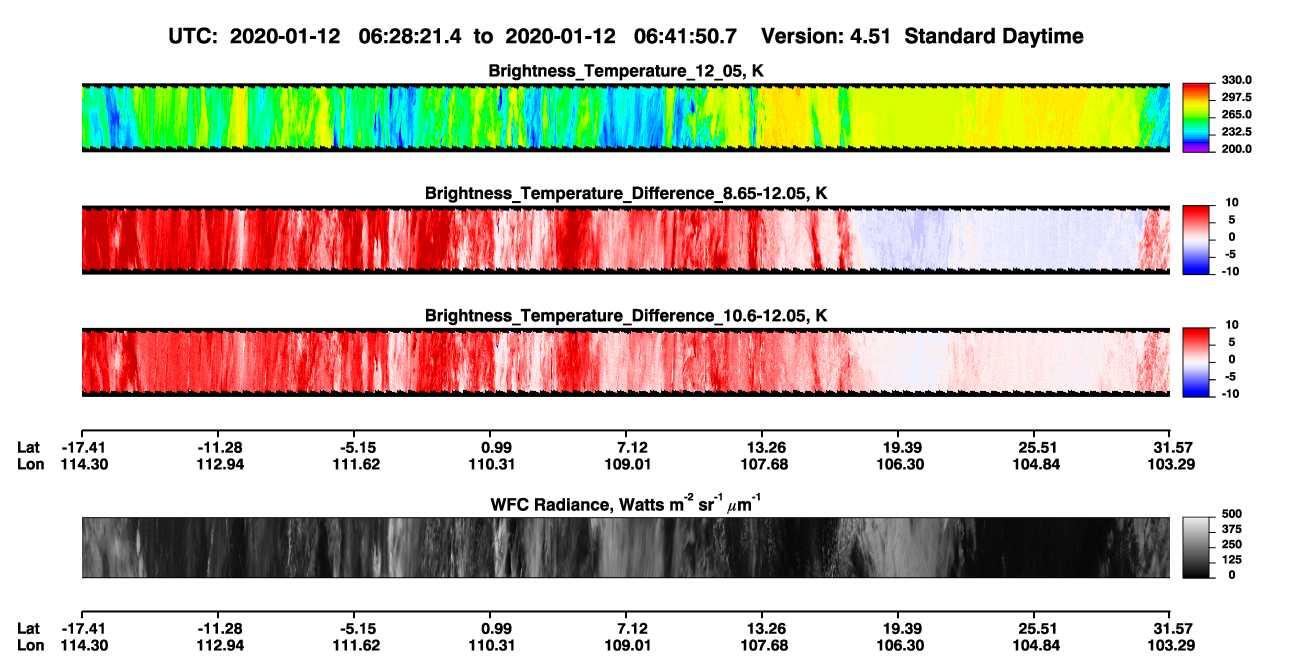1300x667 pixels.
Task: Click the UTC: label in the header
Action: pyautogui.click(x=194, y=37)
